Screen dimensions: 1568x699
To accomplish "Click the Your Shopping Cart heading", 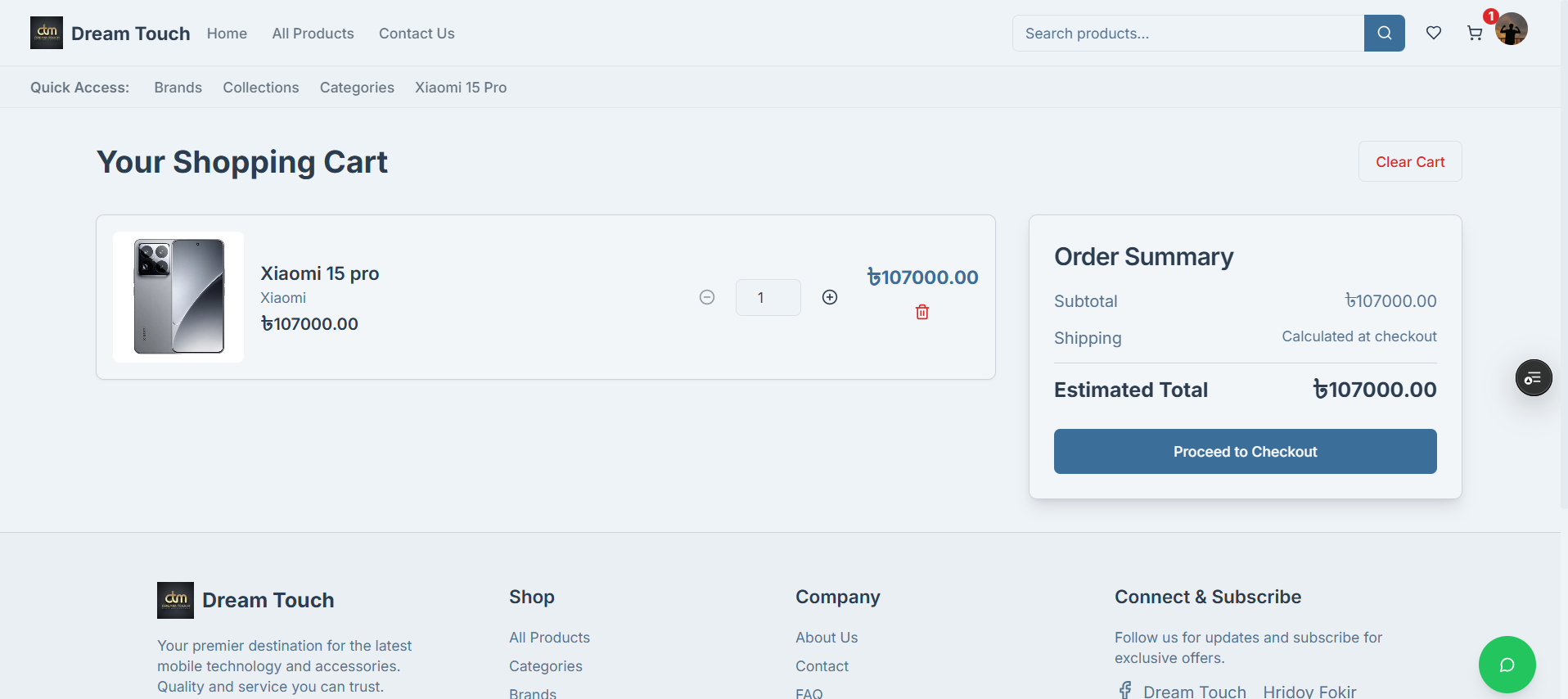I will [x=242, y=162].
